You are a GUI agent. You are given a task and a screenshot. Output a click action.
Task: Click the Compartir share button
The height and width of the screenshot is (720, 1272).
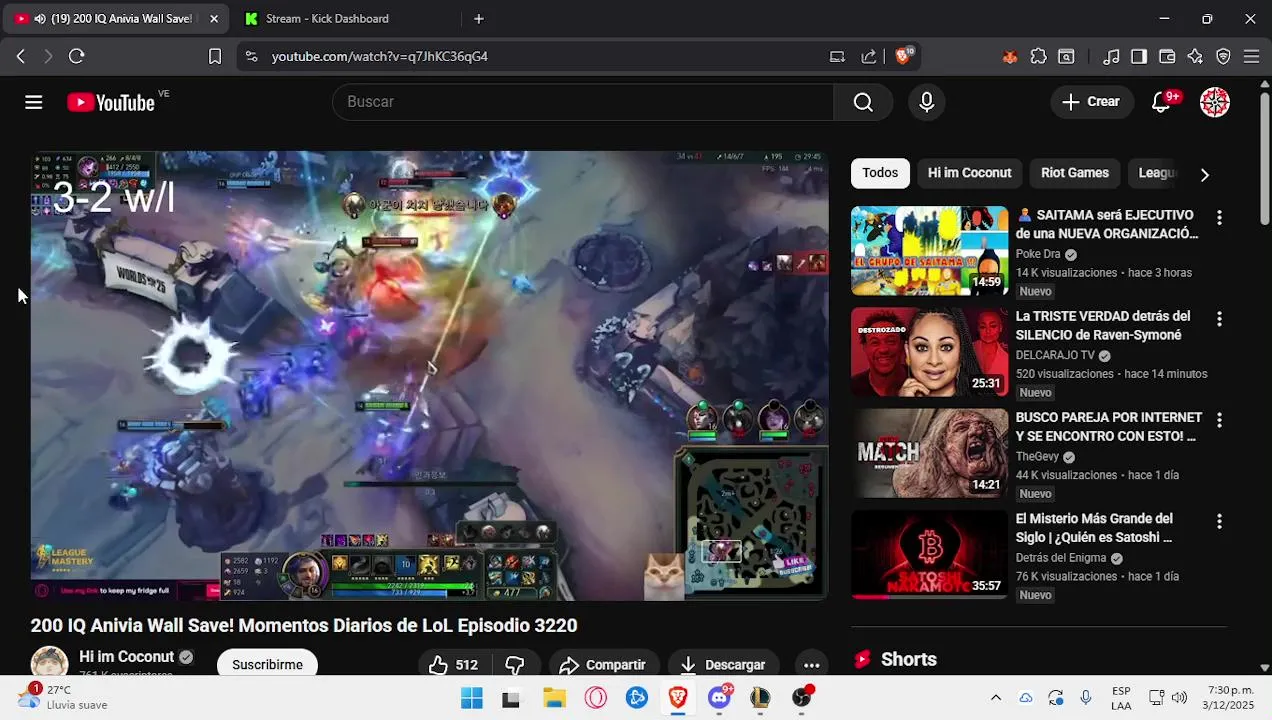[603, 665]
